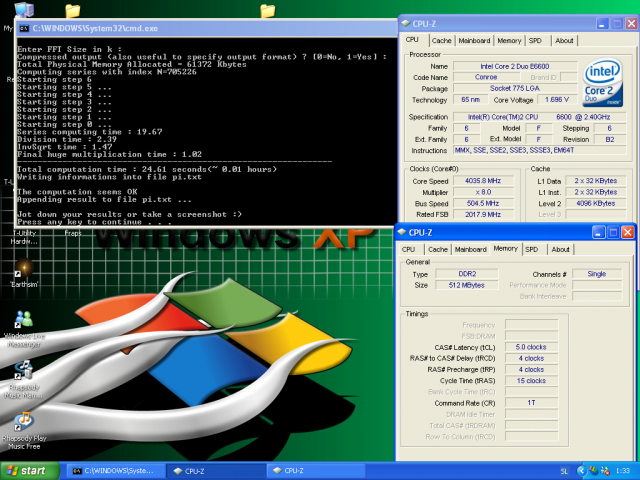Image resolution: width=640 pixels, height=480 pixels.
Task: Select the right folder icon on desktop top
Action: pyautogui.click(x=268, y=11)
